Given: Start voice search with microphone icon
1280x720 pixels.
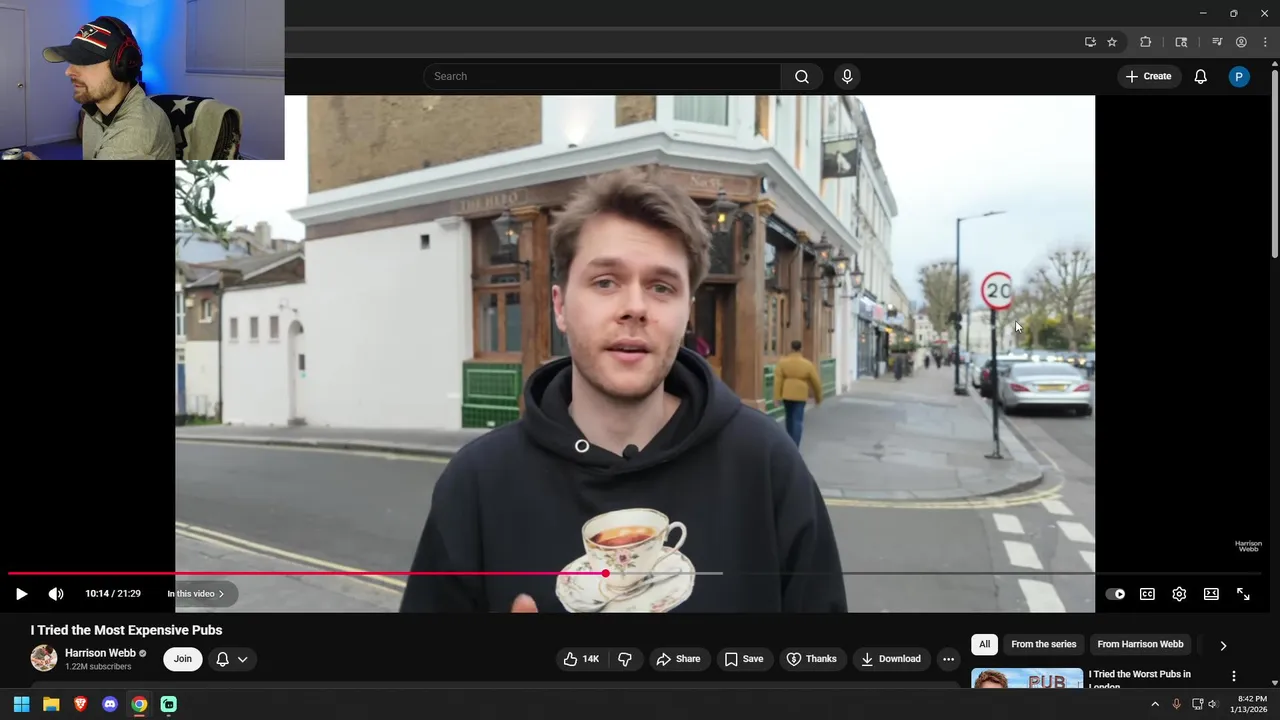Looking at the screenshot, I should tap(847, 76).
